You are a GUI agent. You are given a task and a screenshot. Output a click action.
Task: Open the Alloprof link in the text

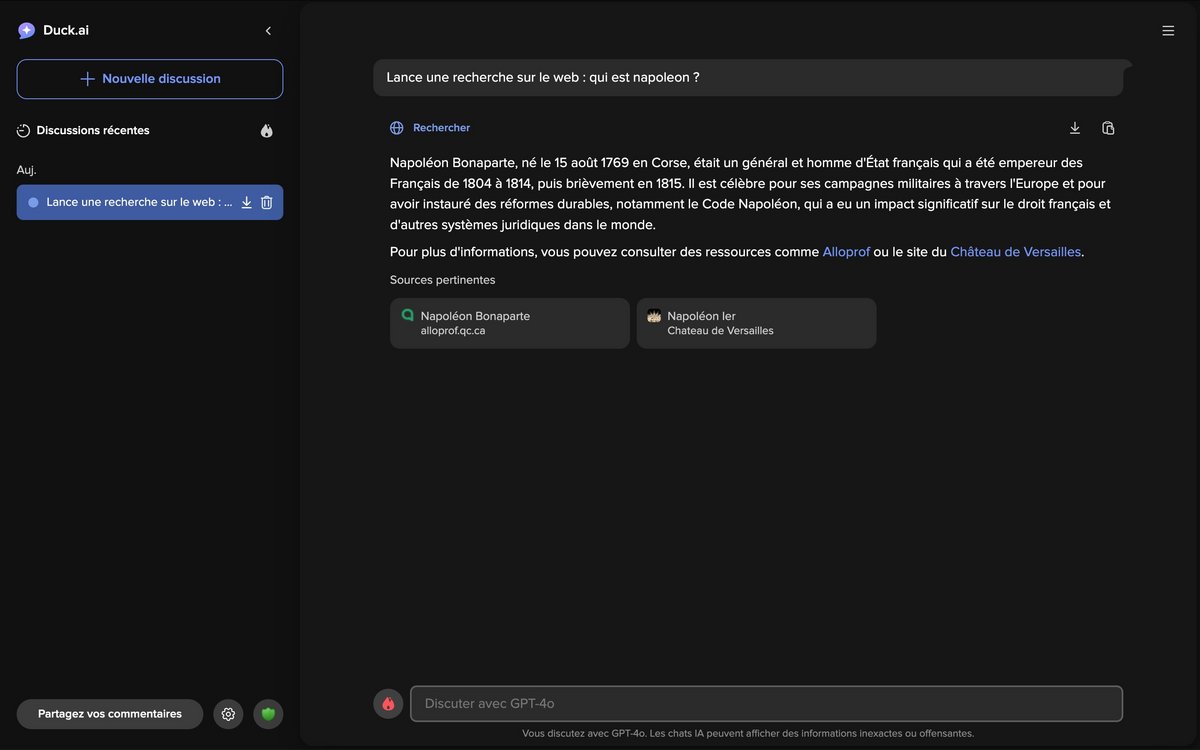pos(846,252)
